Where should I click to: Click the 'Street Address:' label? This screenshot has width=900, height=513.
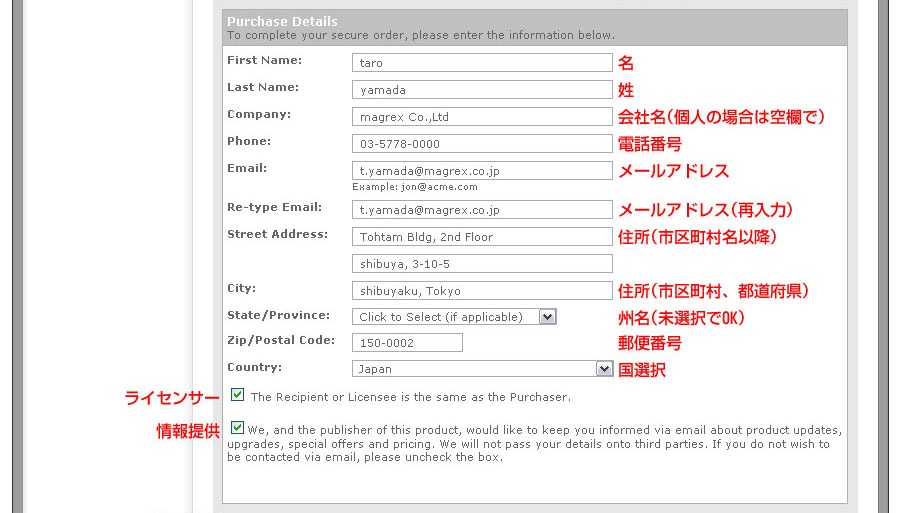pyautogui.click(x=277, y=234)
